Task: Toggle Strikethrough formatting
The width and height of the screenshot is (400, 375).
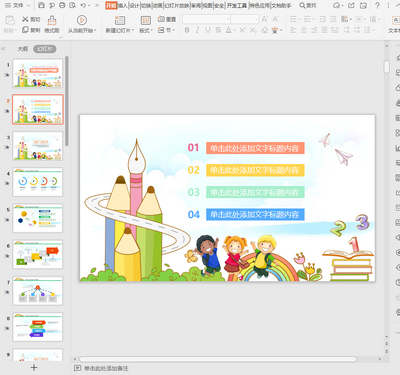Action: (x=218, y=30)
